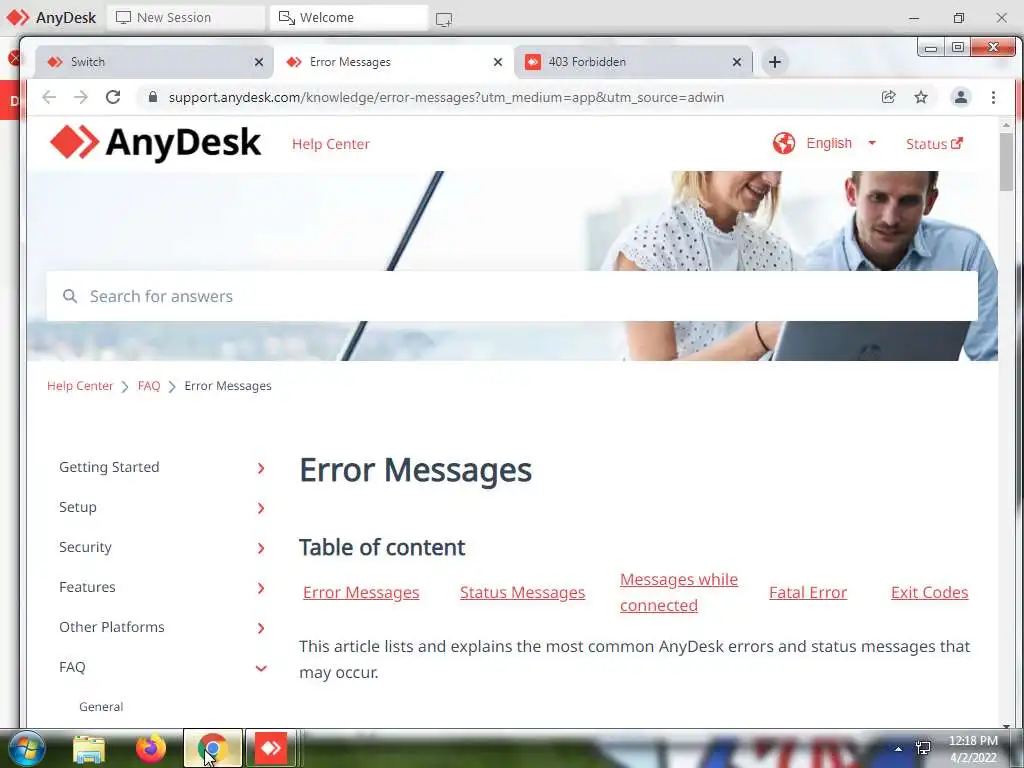
Task: Click the Search for answers field
Action: [x=512, y=296]
